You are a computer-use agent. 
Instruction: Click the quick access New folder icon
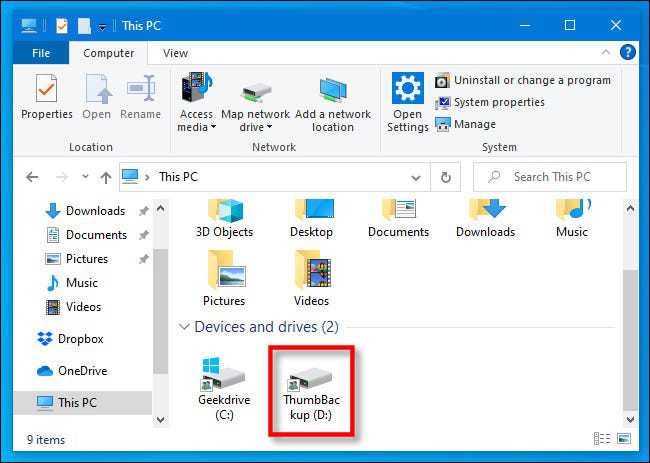(84, 26)
